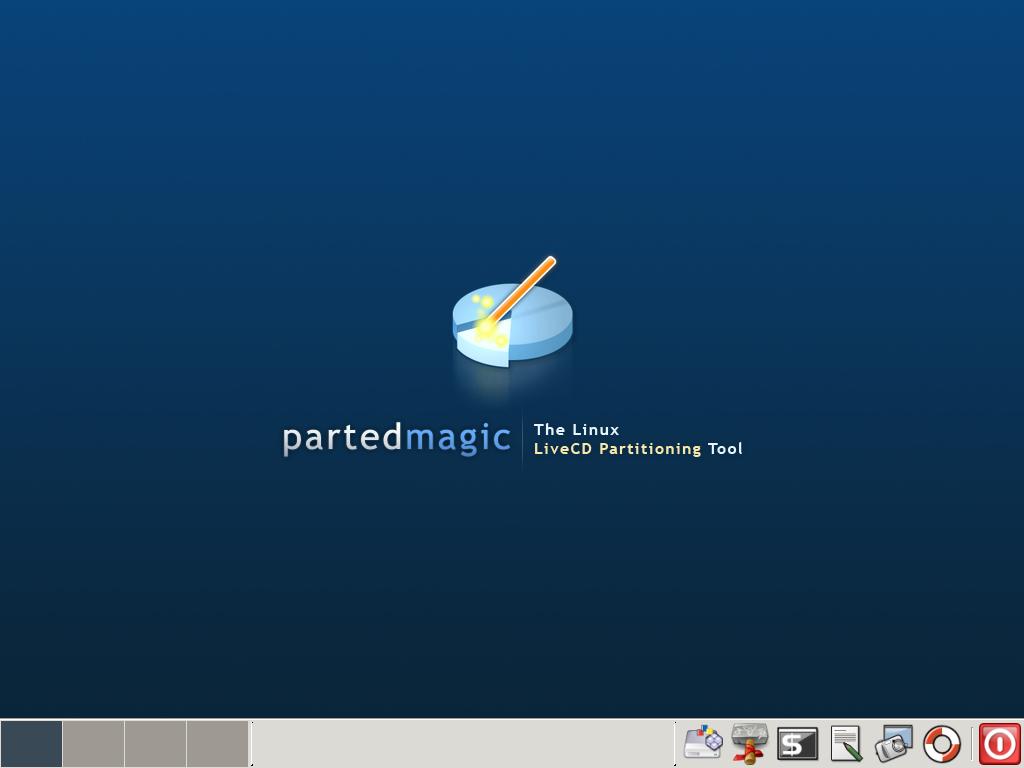This screenshot has width=1024, height=768.
Task: Click the separator before the power button
Action: click(971, 744)
